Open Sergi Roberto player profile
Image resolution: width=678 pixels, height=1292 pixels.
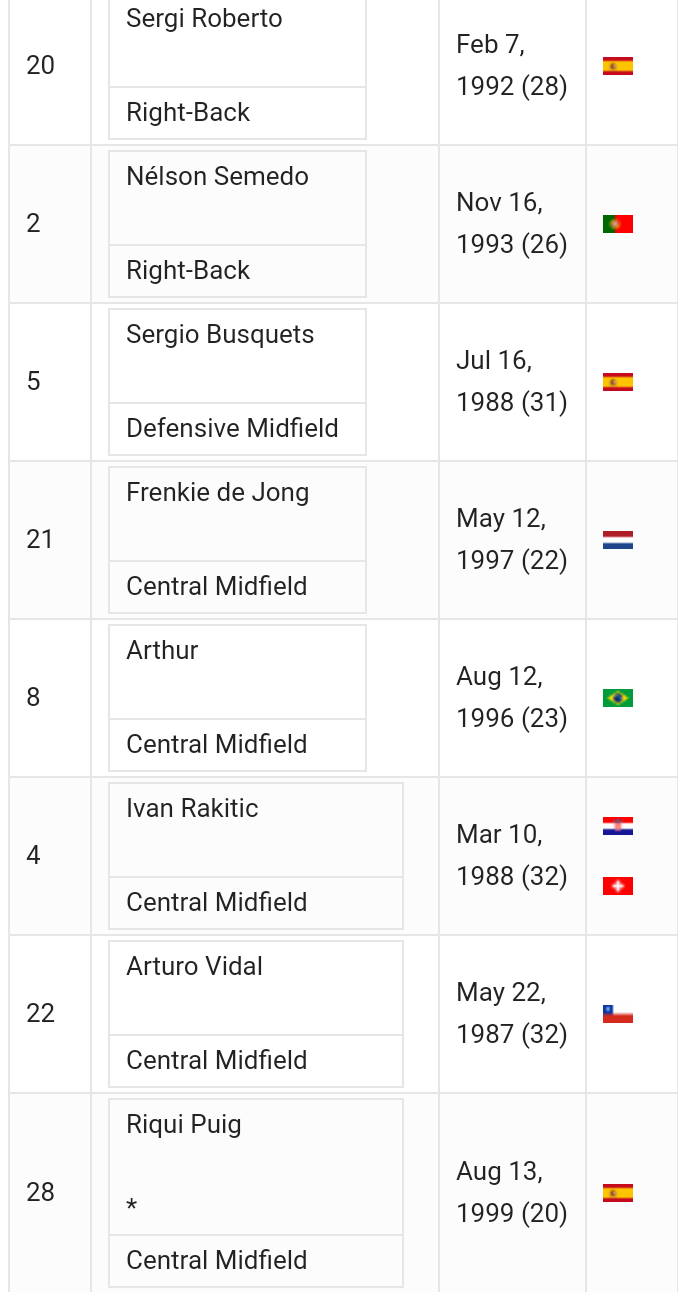[x=204, y=19]
